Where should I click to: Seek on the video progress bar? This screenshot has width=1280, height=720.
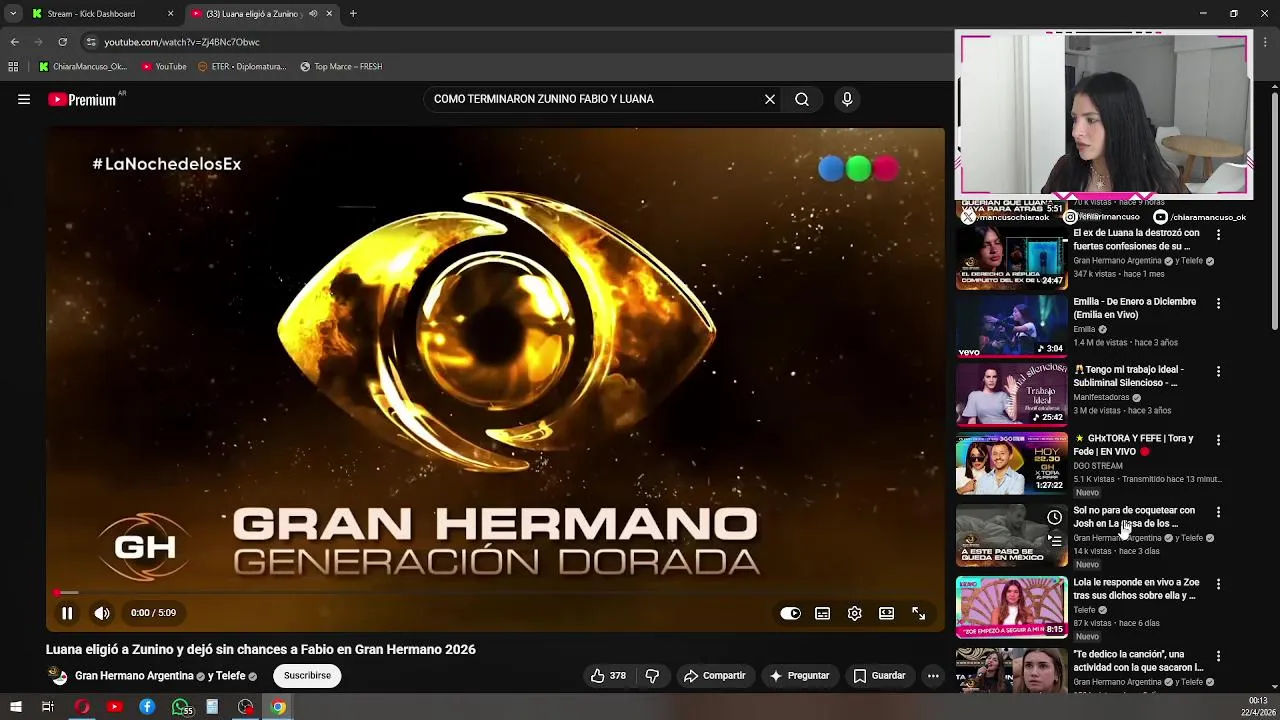coord(495,593)
